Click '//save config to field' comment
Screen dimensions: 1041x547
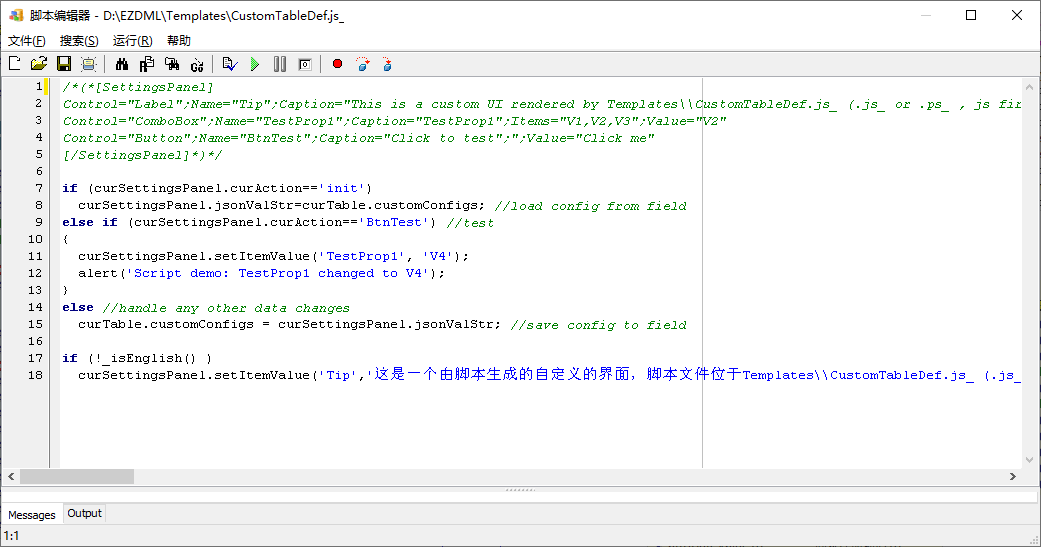pos(599,325)
